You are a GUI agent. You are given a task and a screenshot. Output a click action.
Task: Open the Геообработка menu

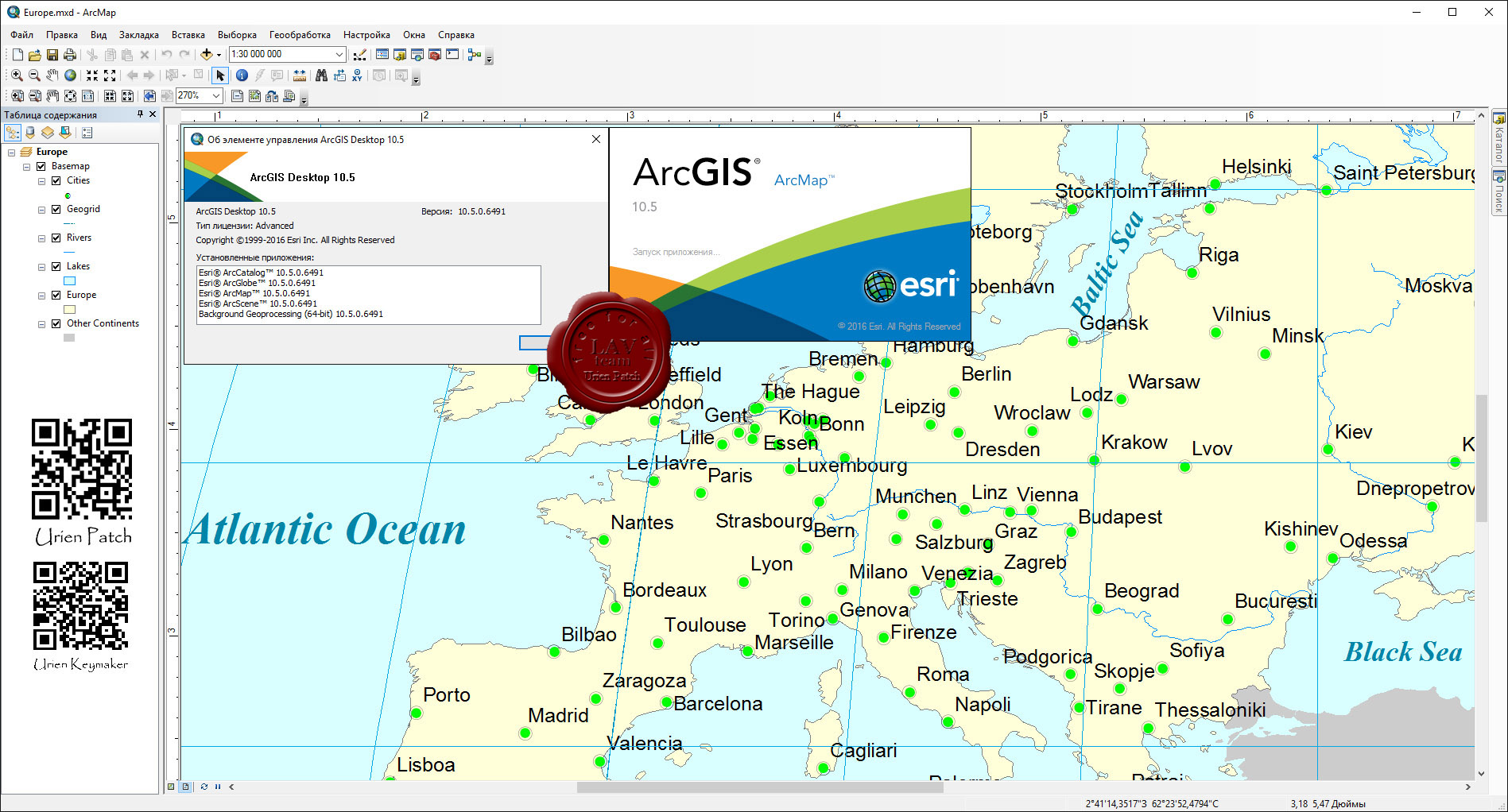(300, 35)
